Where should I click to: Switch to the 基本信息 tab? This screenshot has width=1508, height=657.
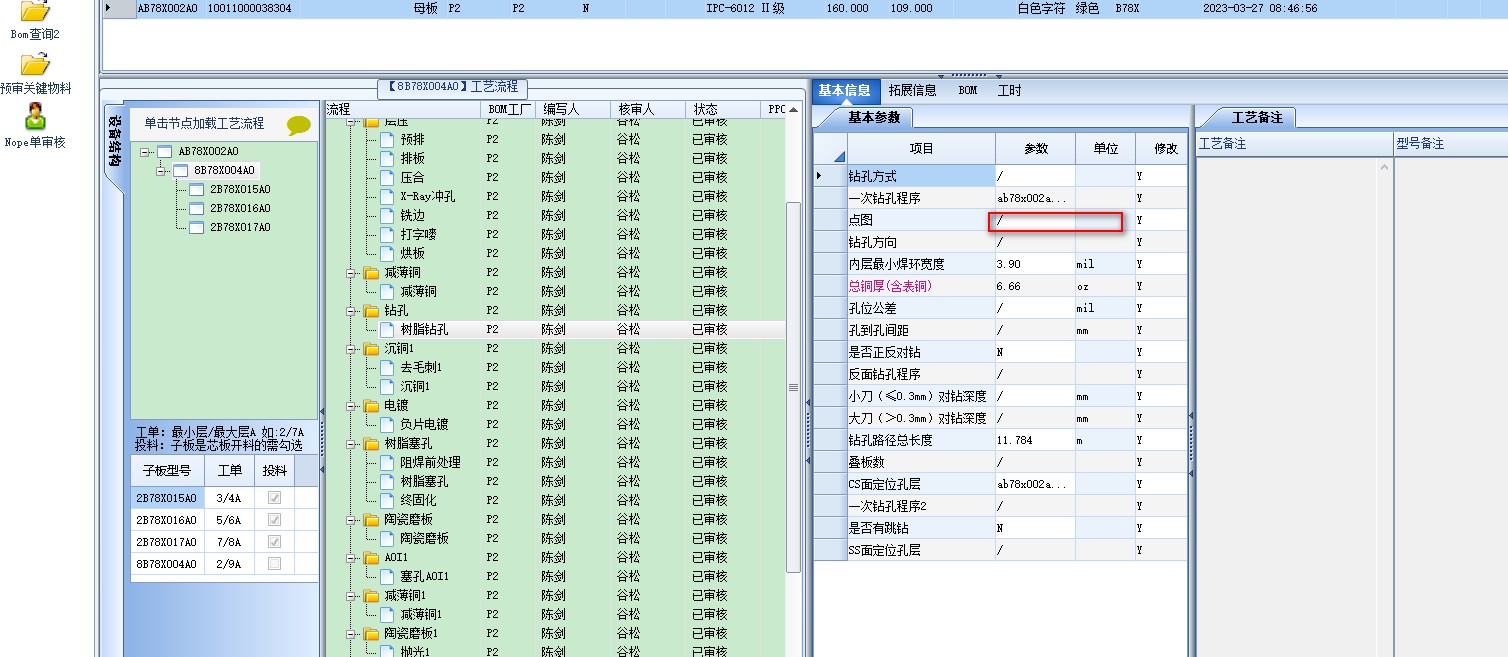point(844,90)
